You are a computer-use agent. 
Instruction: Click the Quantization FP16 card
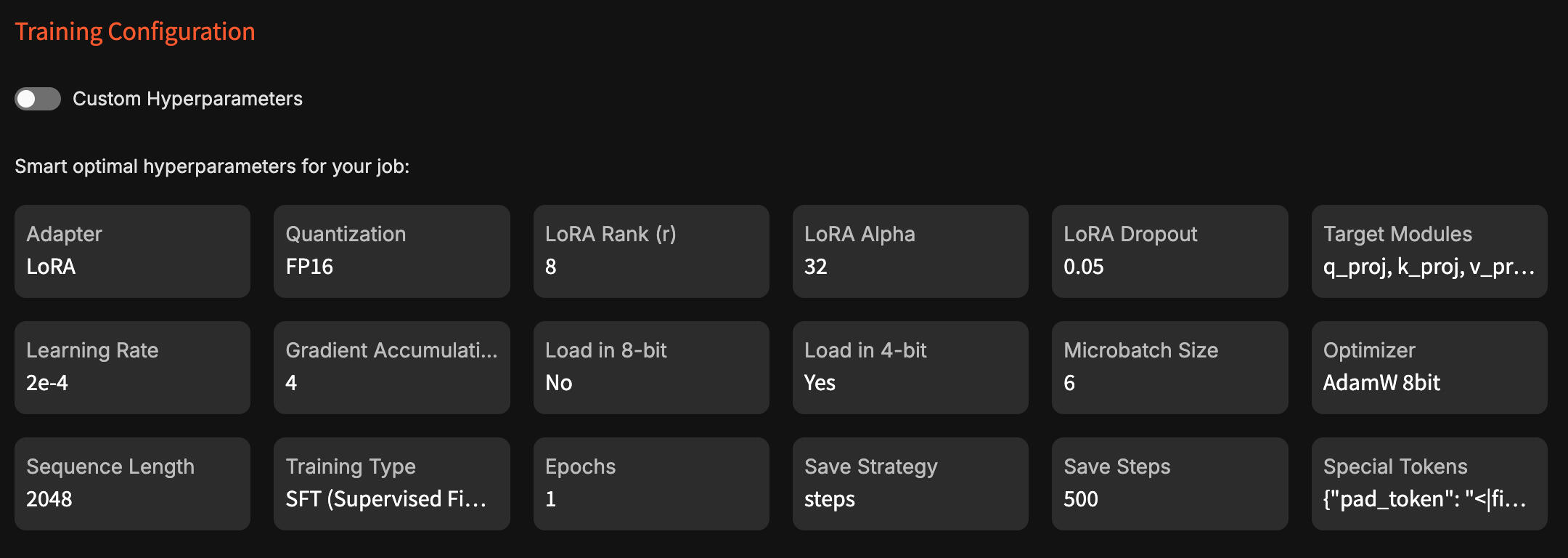point(391,251)
